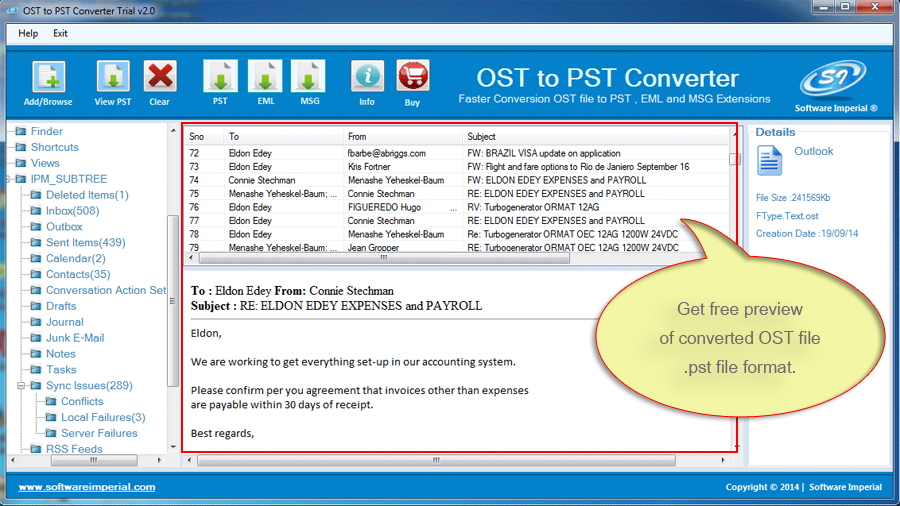Click the File Size :241569Kb detail text
The width and height of the screenshot is (900, 506).
(793, 198)
